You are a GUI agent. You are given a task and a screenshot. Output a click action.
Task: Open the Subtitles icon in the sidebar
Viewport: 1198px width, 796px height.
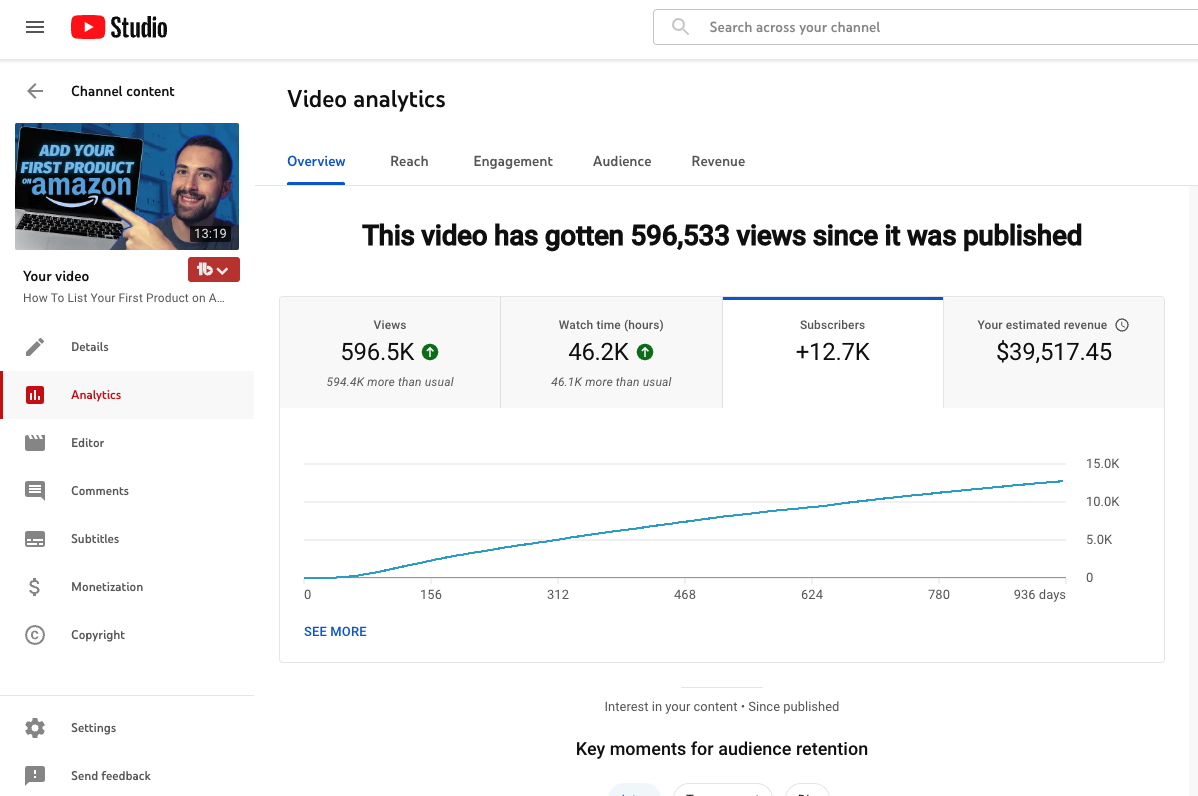coord(35,539)
